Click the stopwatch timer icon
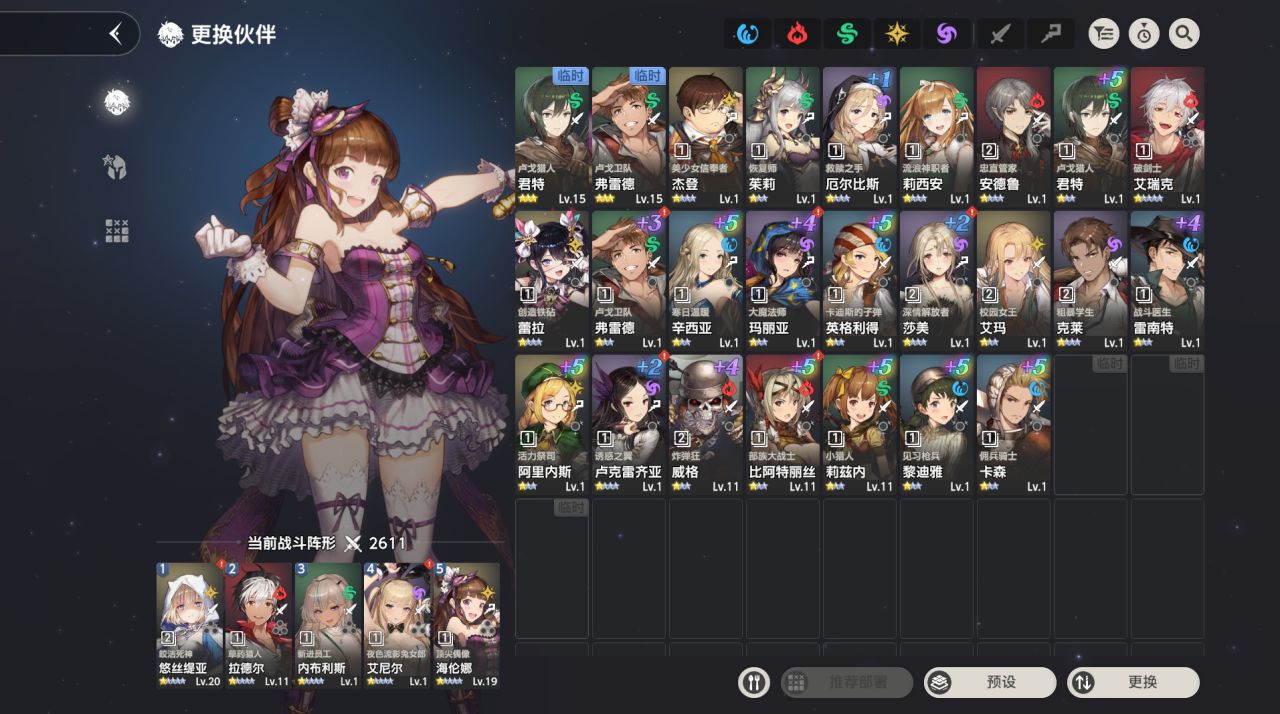Screen dimensions: 1280x714 point(1144,34)
